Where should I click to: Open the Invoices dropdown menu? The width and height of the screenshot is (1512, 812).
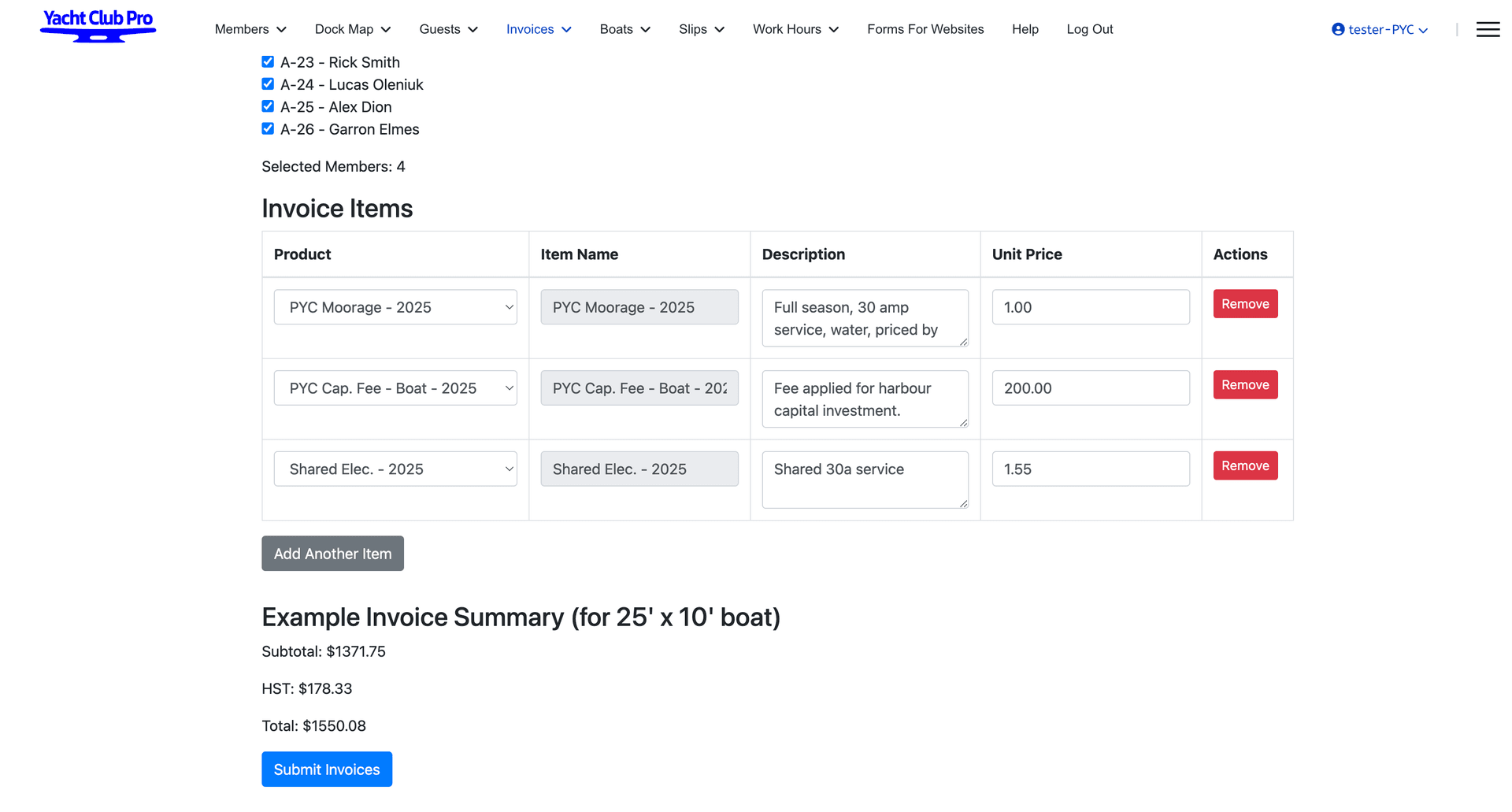click(x=539, y=29)
